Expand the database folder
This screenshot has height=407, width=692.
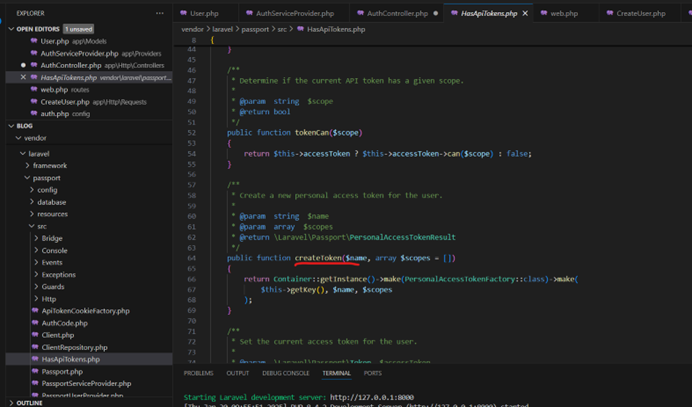[32, 202]
